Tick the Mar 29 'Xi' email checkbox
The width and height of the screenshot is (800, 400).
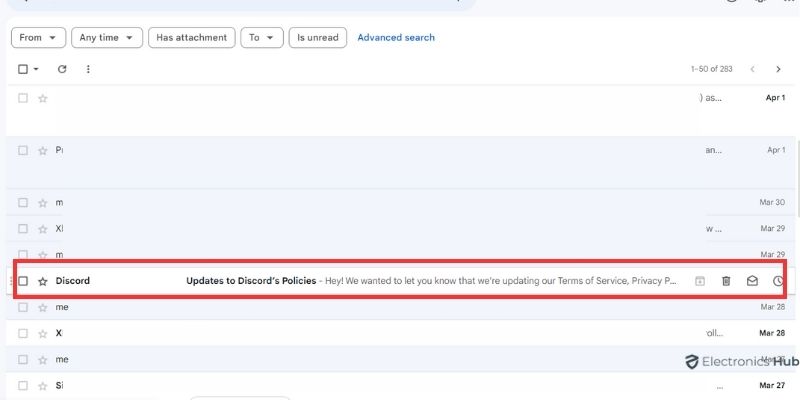click(23, 229)
